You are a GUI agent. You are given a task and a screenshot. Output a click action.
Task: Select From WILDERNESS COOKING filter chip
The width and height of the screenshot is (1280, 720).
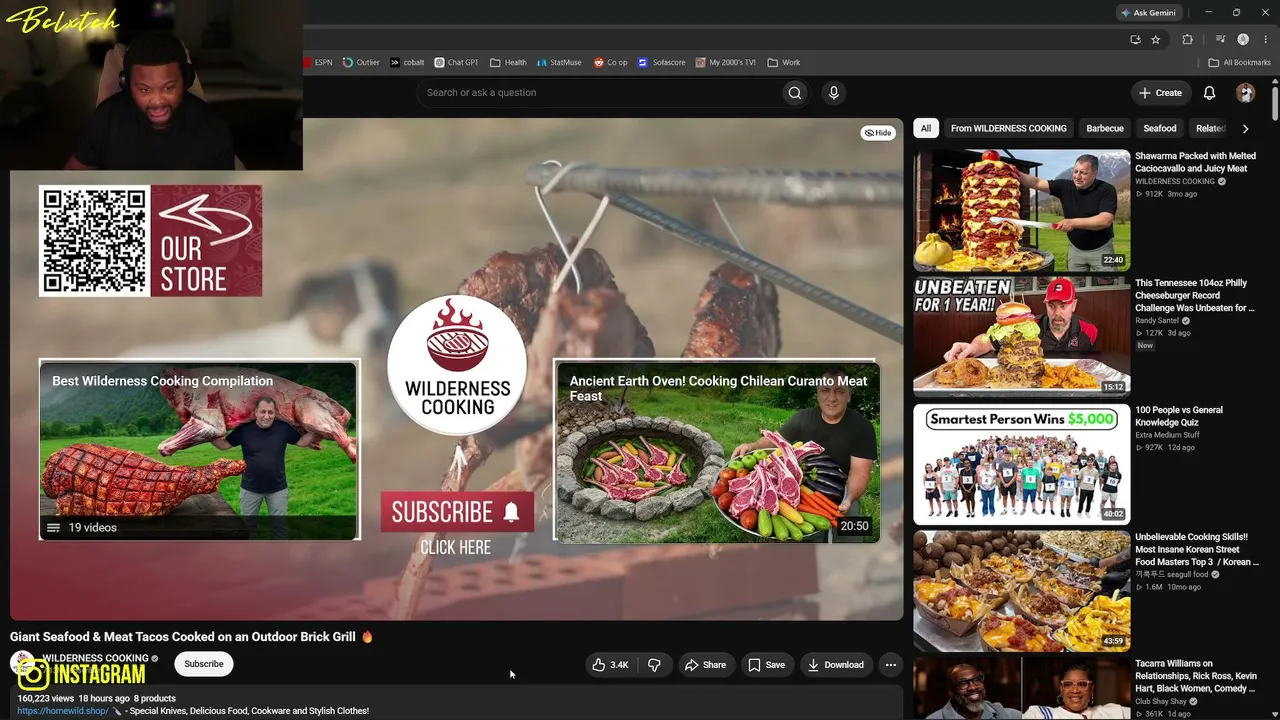[1008, 128]
